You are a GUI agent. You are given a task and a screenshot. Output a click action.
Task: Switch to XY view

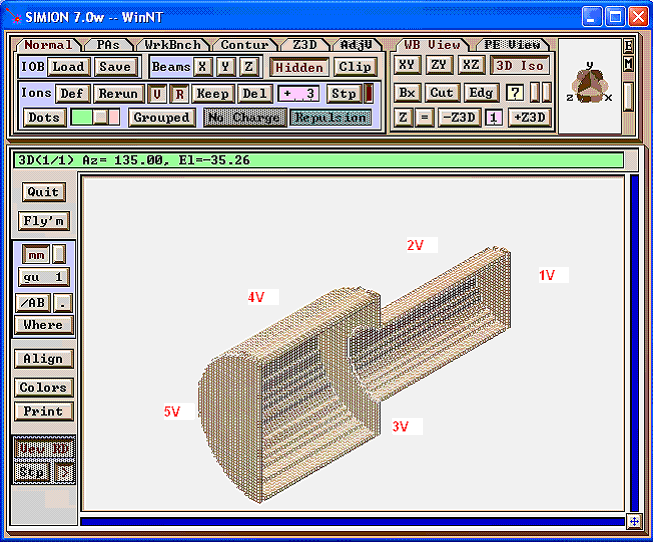407,65
